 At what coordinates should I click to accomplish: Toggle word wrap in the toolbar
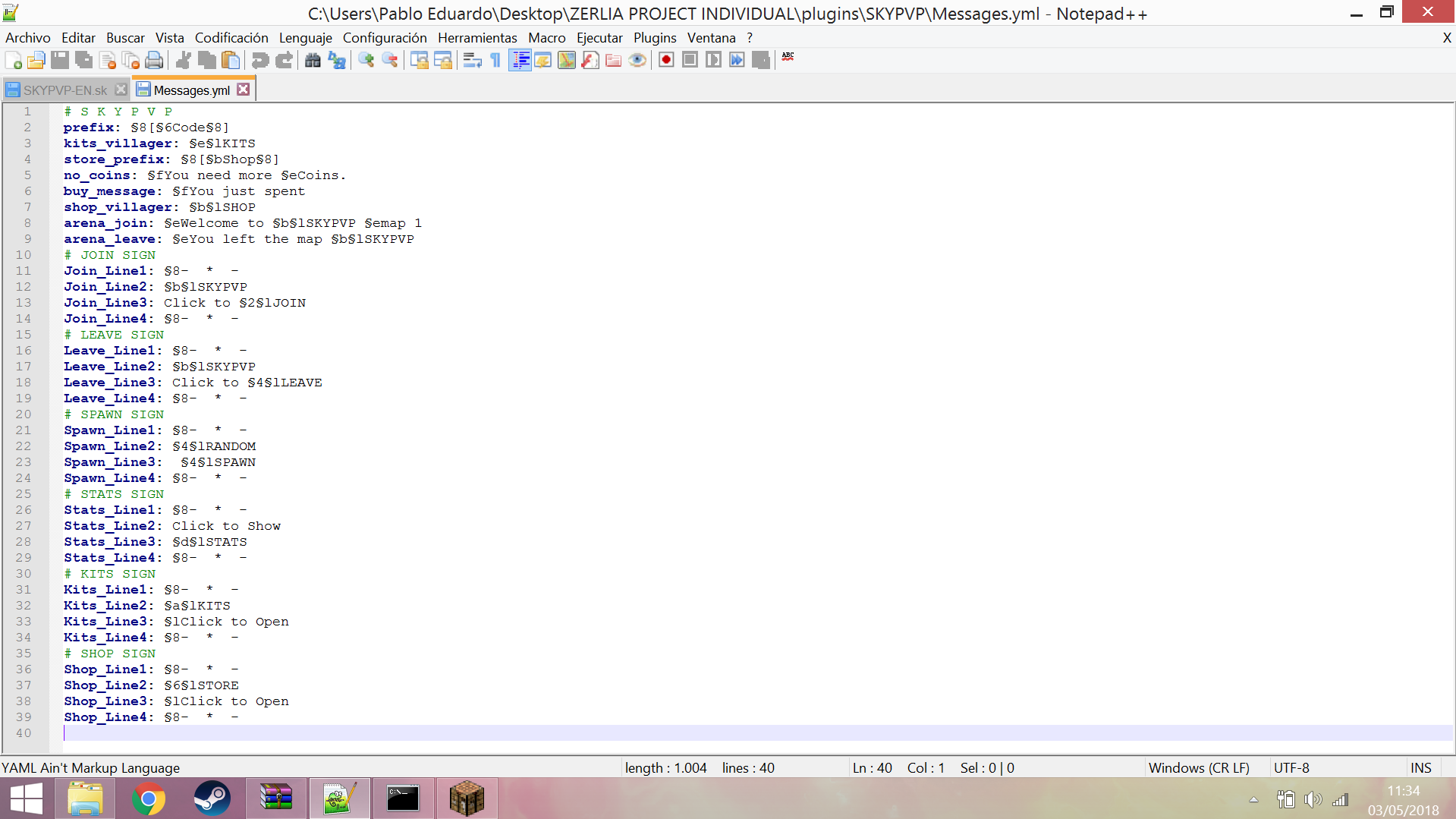(472, 61)
